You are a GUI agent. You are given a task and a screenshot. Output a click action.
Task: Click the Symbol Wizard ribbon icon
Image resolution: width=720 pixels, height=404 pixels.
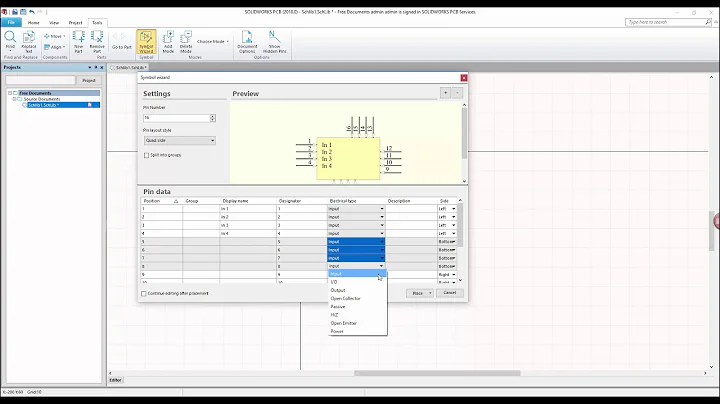146,41
